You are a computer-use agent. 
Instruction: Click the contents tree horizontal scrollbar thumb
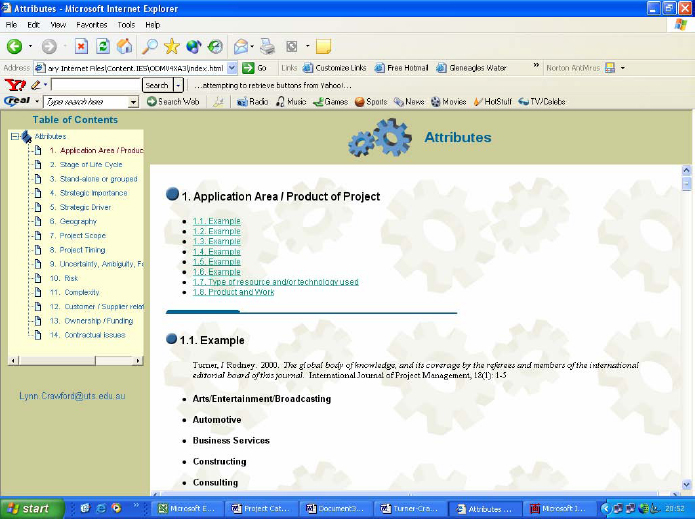(x=57, y=360)
